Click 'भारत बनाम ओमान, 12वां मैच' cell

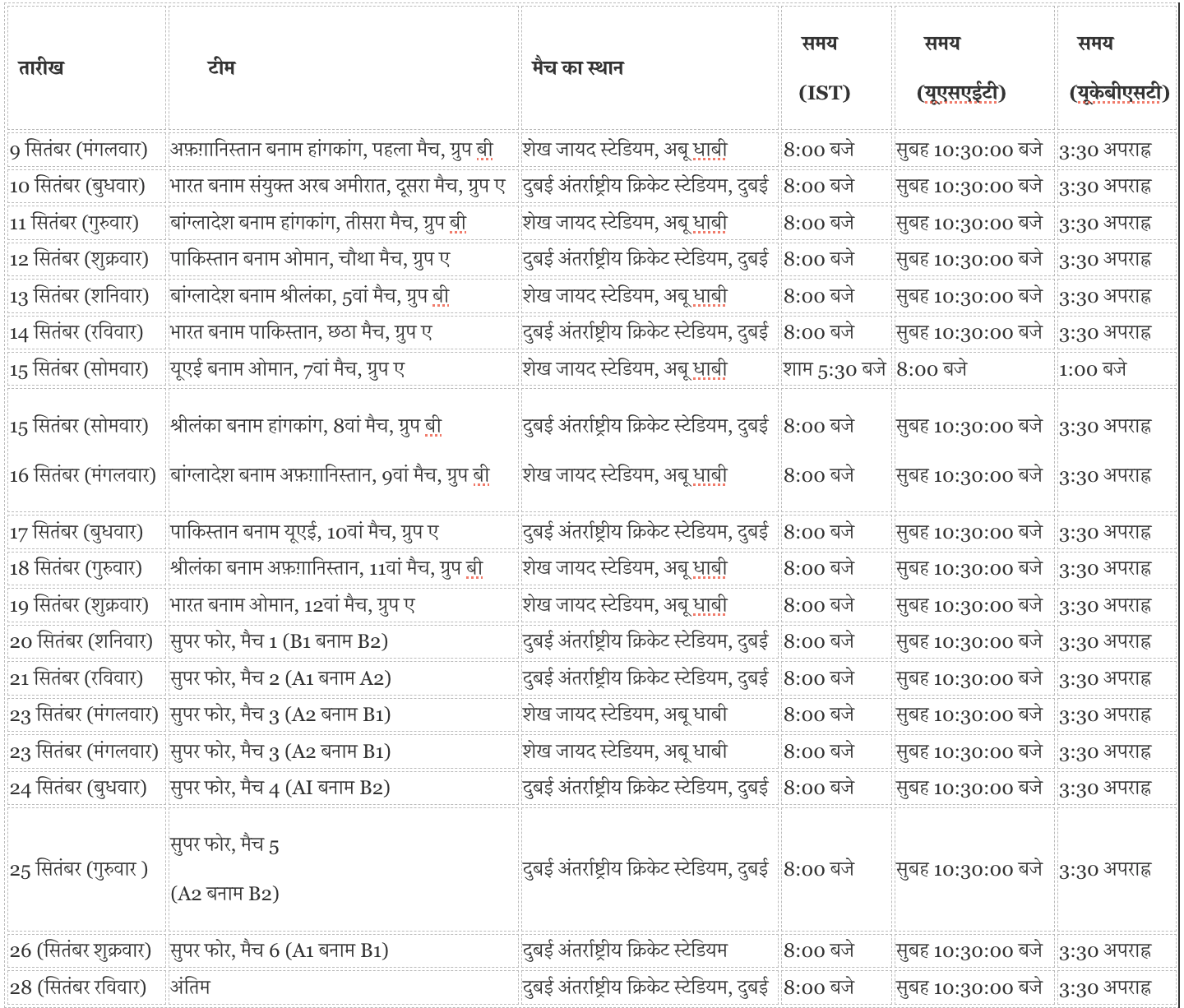tap(292, 605)
